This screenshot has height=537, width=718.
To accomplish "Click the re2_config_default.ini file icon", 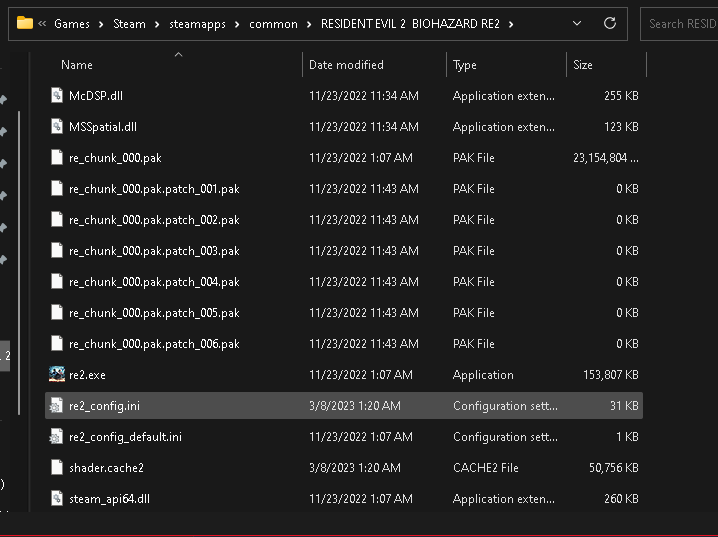I will coord(57,437).
